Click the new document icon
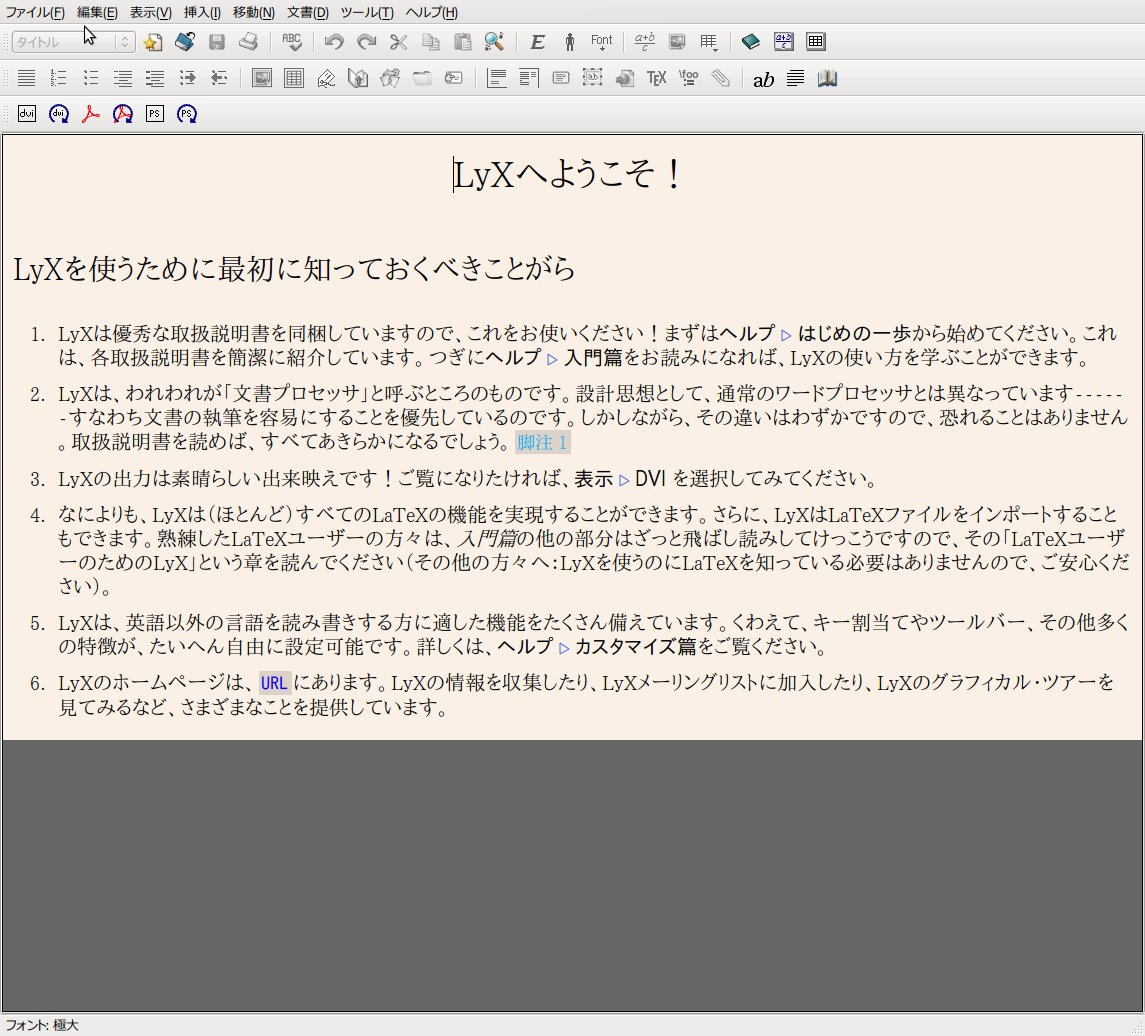The height and width of the screenshot is (1036, 1145). click(x=153, y=42)
